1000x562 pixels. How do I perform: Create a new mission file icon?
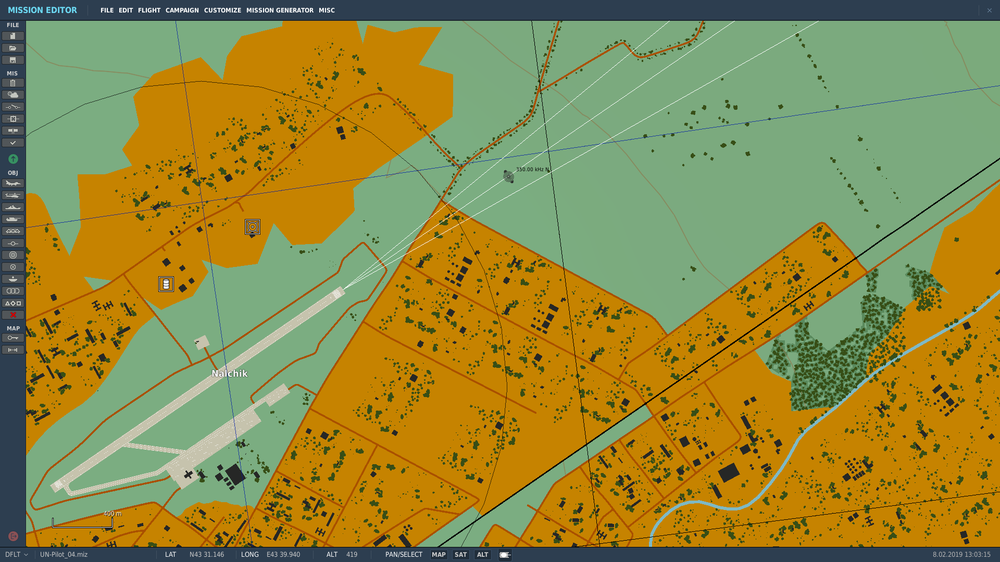pos(13,36)
